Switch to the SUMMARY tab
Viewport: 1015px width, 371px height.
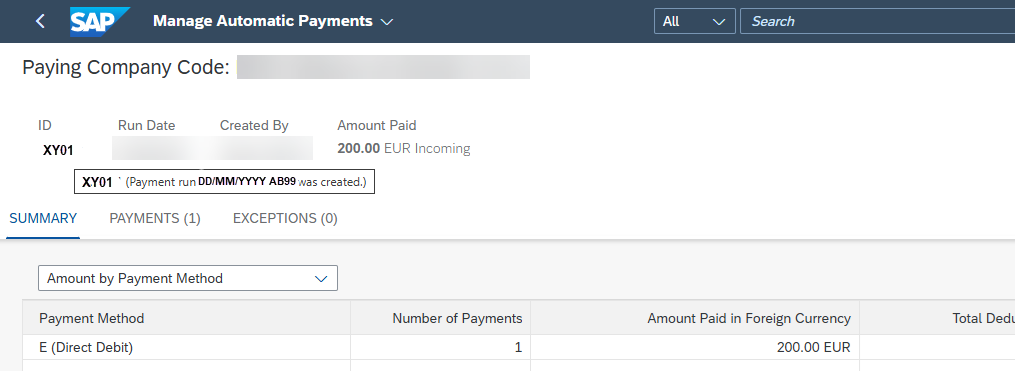(43, 219)
